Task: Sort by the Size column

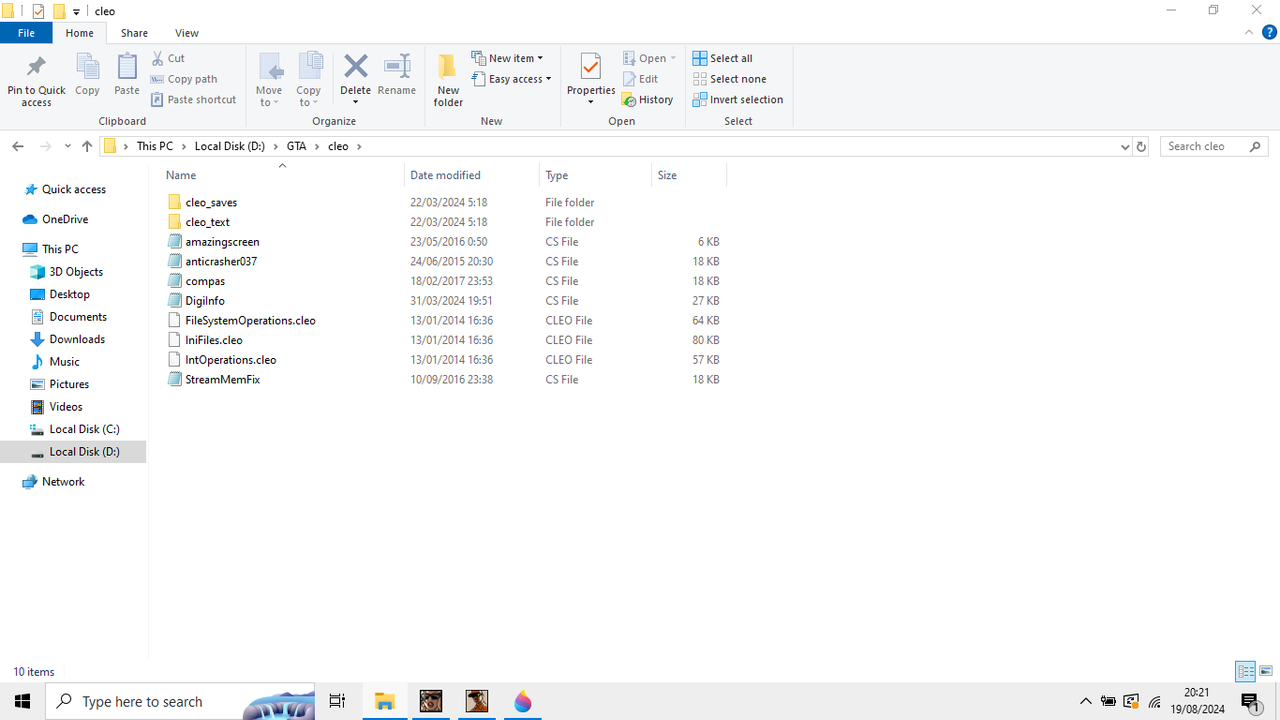Action: click(688, 175)
